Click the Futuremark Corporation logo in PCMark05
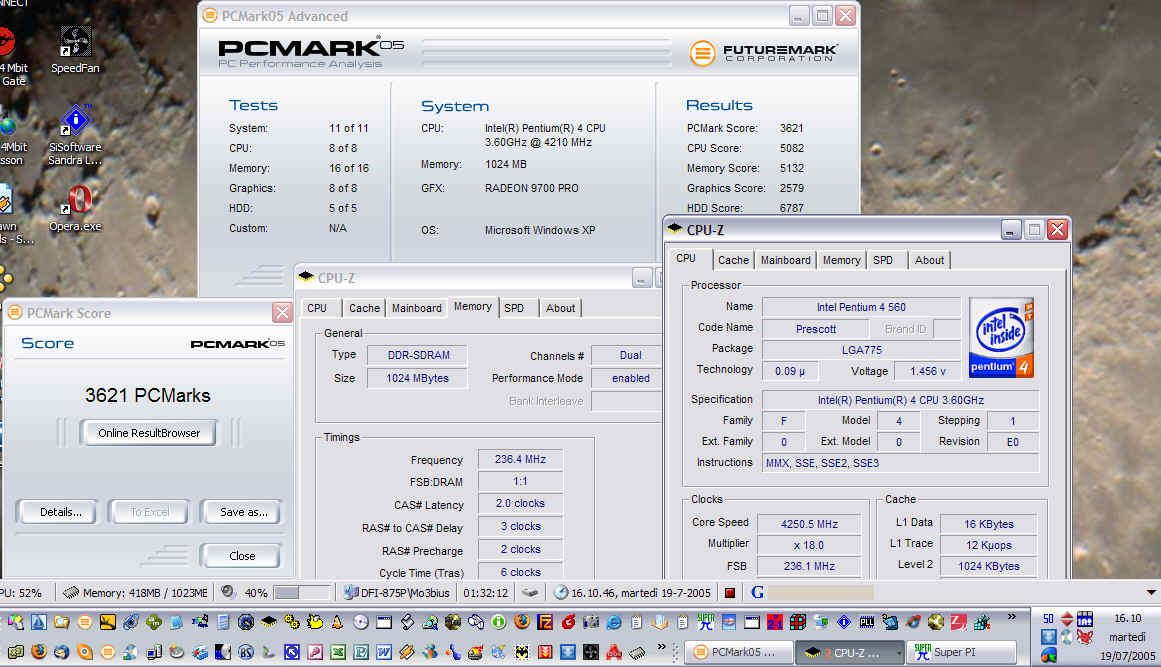This screenshot has height=667, width=1161. coord(763,53)
